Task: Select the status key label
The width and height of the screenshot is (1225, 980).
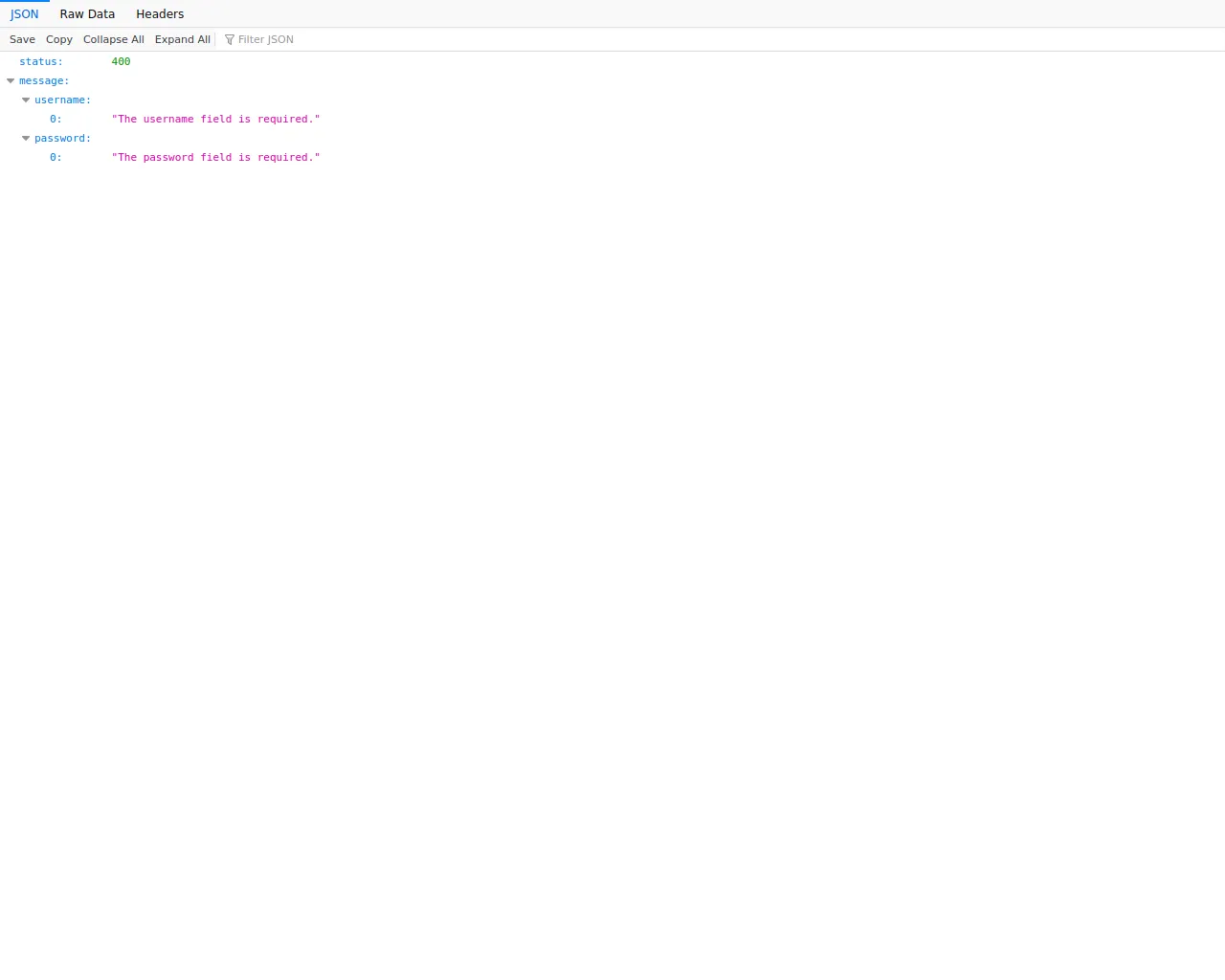Action: 41,62
